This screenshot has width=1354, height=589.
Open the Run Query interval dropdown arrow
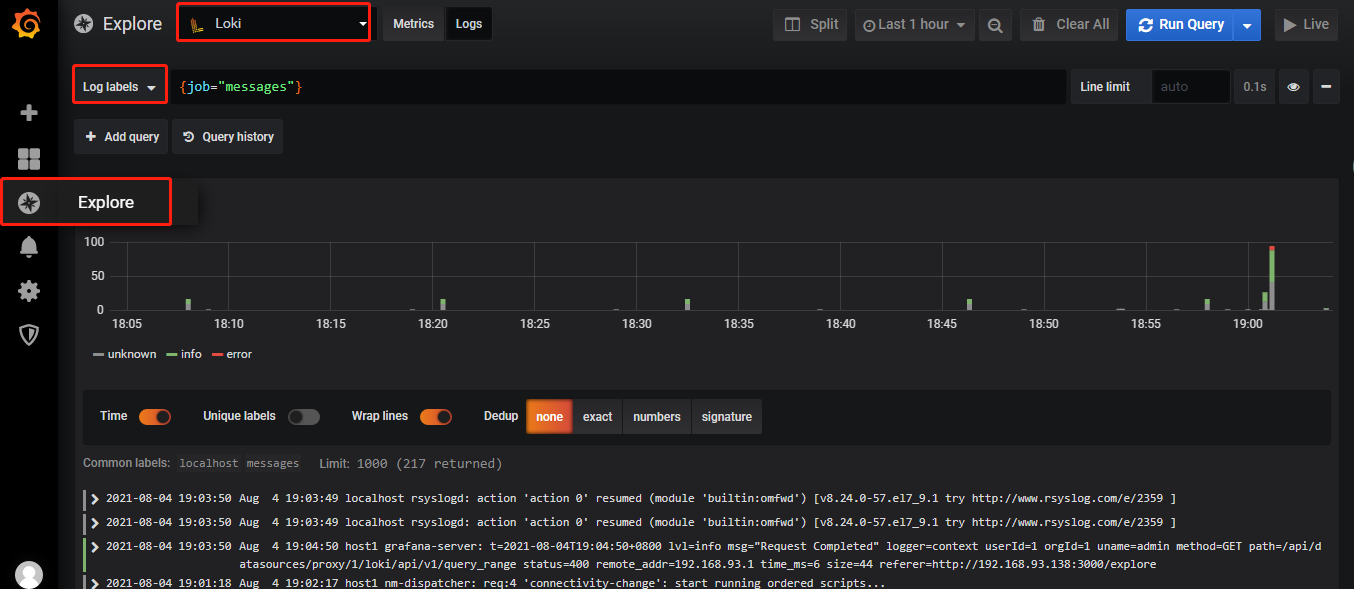[1247, 25]
